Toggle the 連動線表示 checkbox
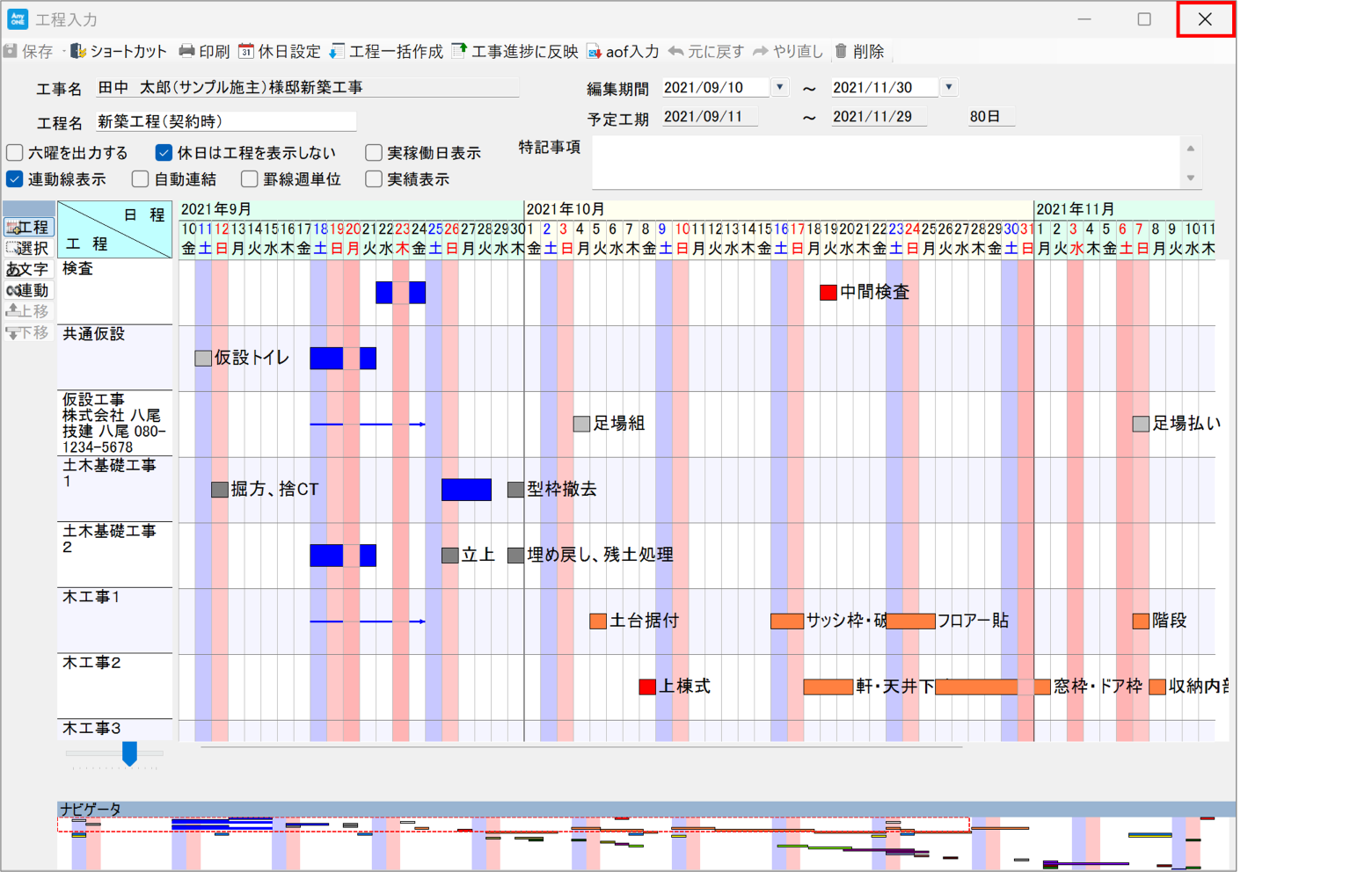Screen dimensions: 1372x872 coord(15,179)
